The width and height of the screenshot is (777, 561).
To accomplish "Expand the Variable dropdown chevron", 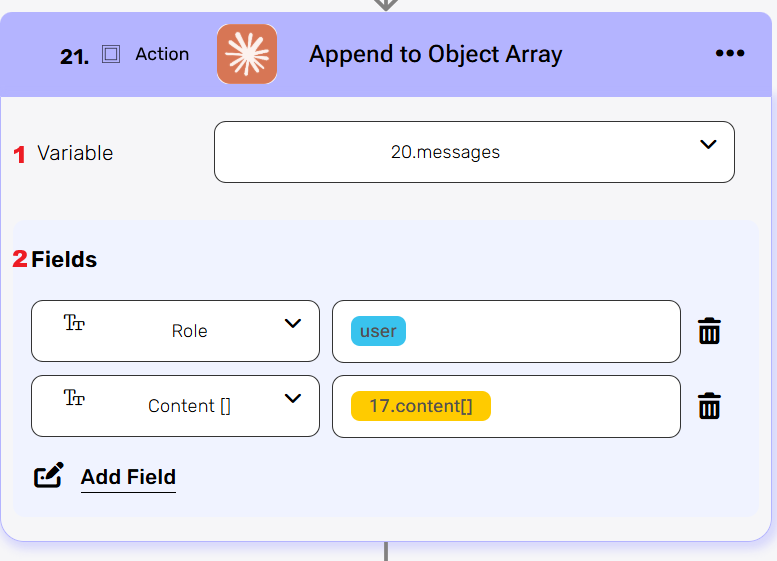I will pyautogui.click(x=708, y=144).
